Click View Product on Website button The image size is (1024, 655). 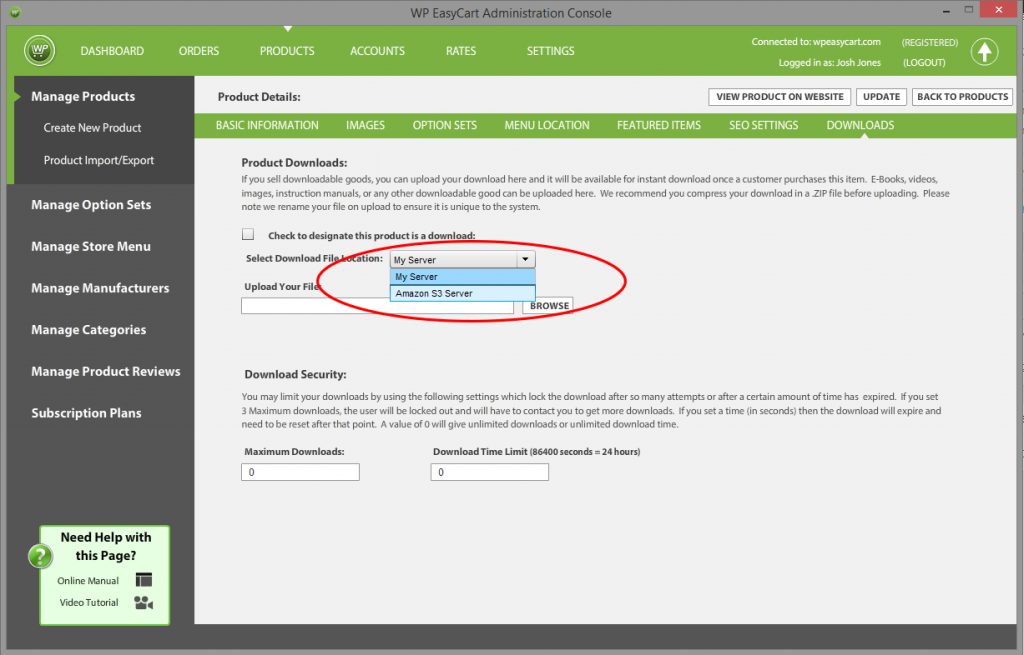point(780,97)
